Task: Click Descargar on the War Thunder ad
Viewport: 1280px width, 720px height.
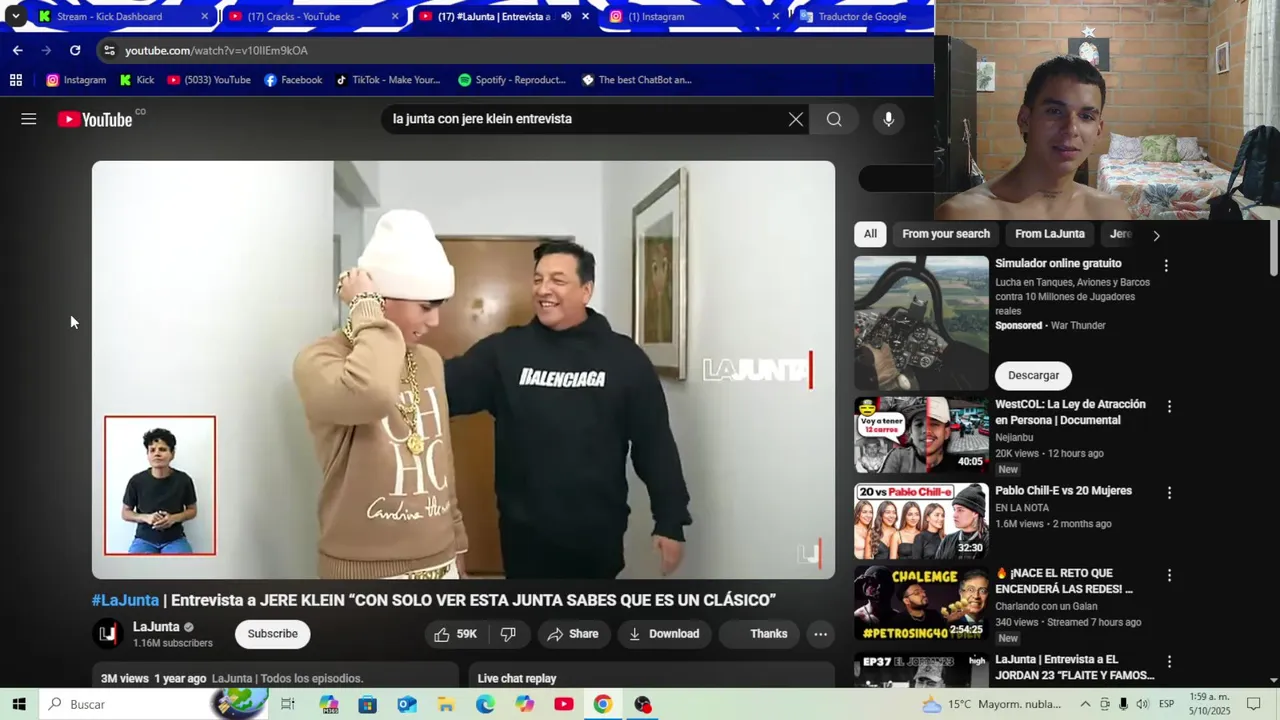Action: point(1033,375)
